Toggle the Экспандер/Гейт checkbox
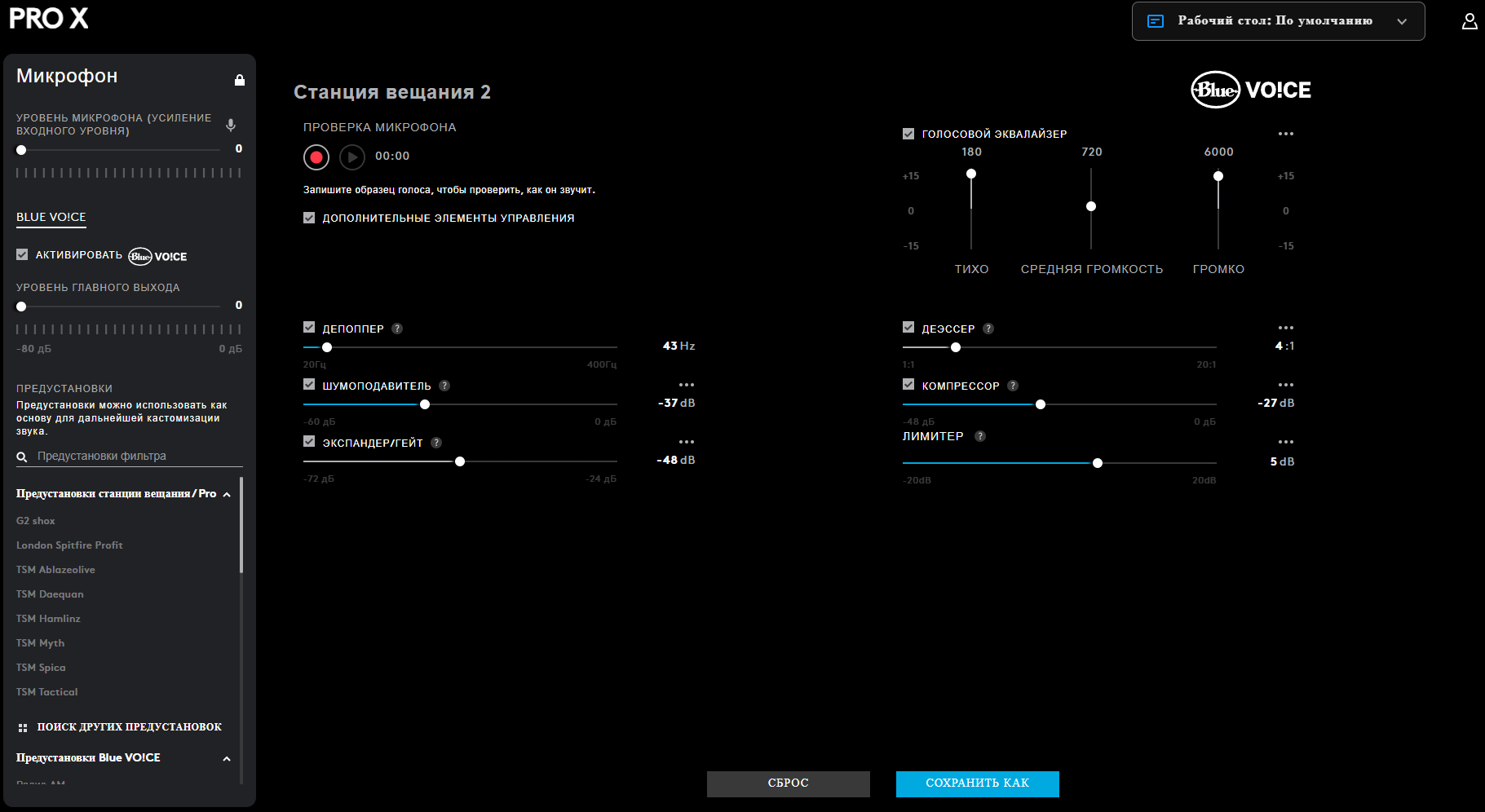The height and width of the screenshot is (812, 1485). tap(309, 441)
